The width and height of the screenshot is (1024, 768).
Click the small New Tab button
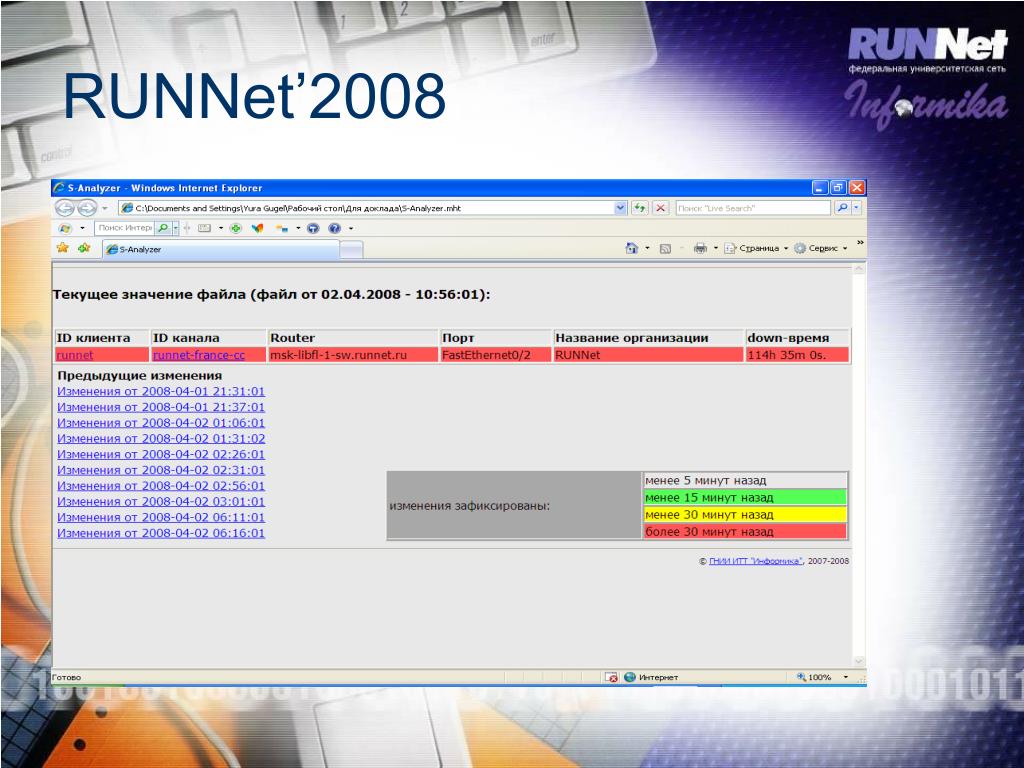click(351, 250)
